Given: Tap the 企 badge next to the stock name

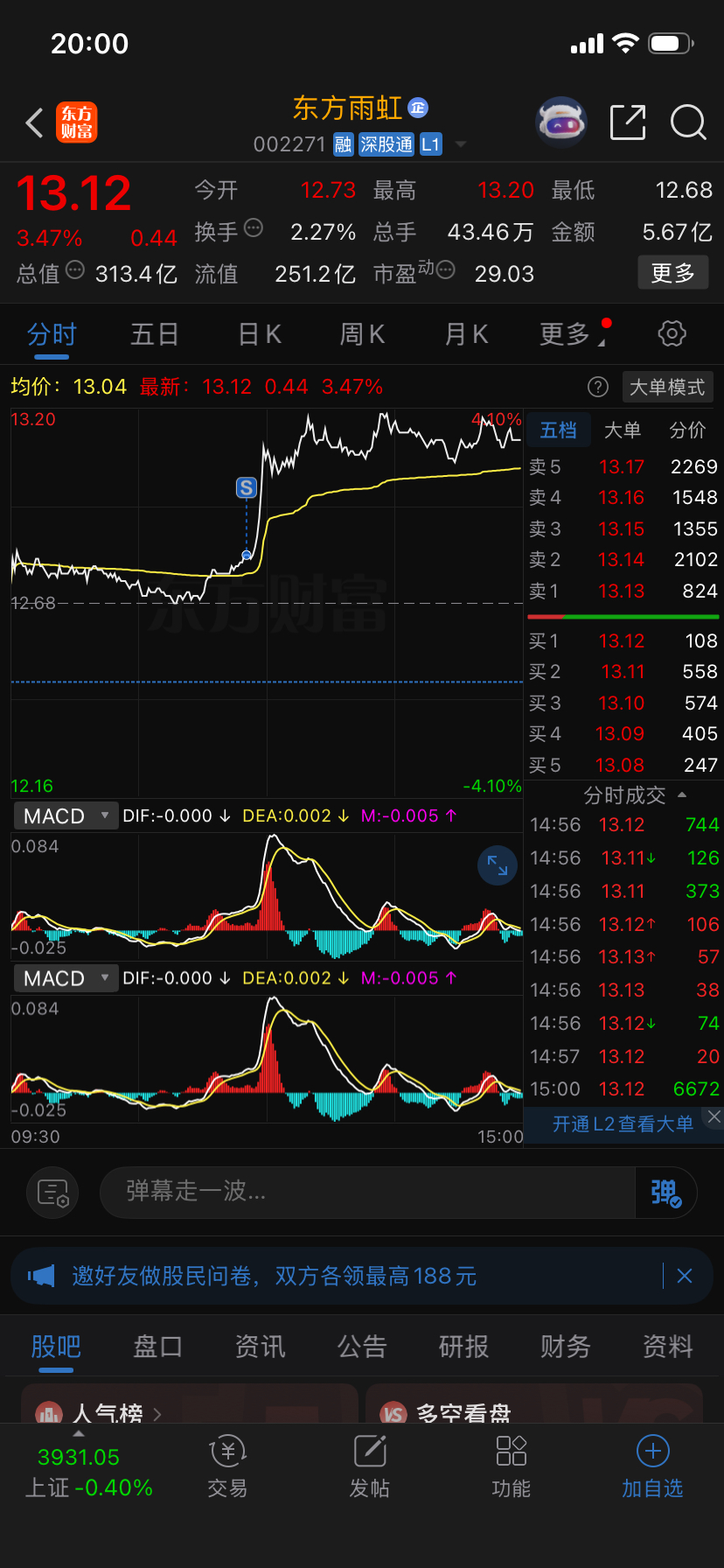Looking at the screenshot, I should 418,108.
